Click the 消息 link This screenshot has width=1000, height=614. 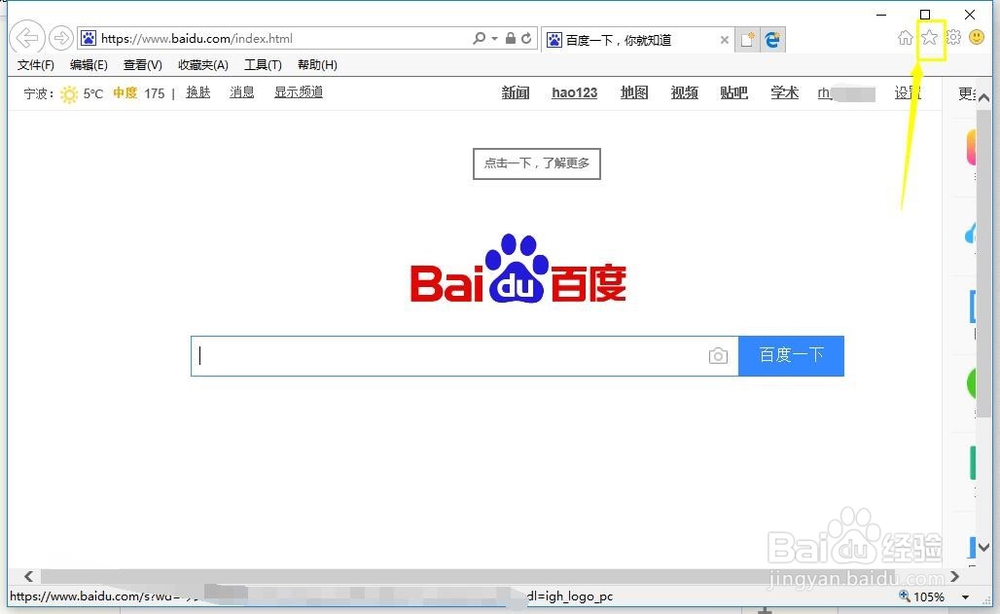coord(242,92)
